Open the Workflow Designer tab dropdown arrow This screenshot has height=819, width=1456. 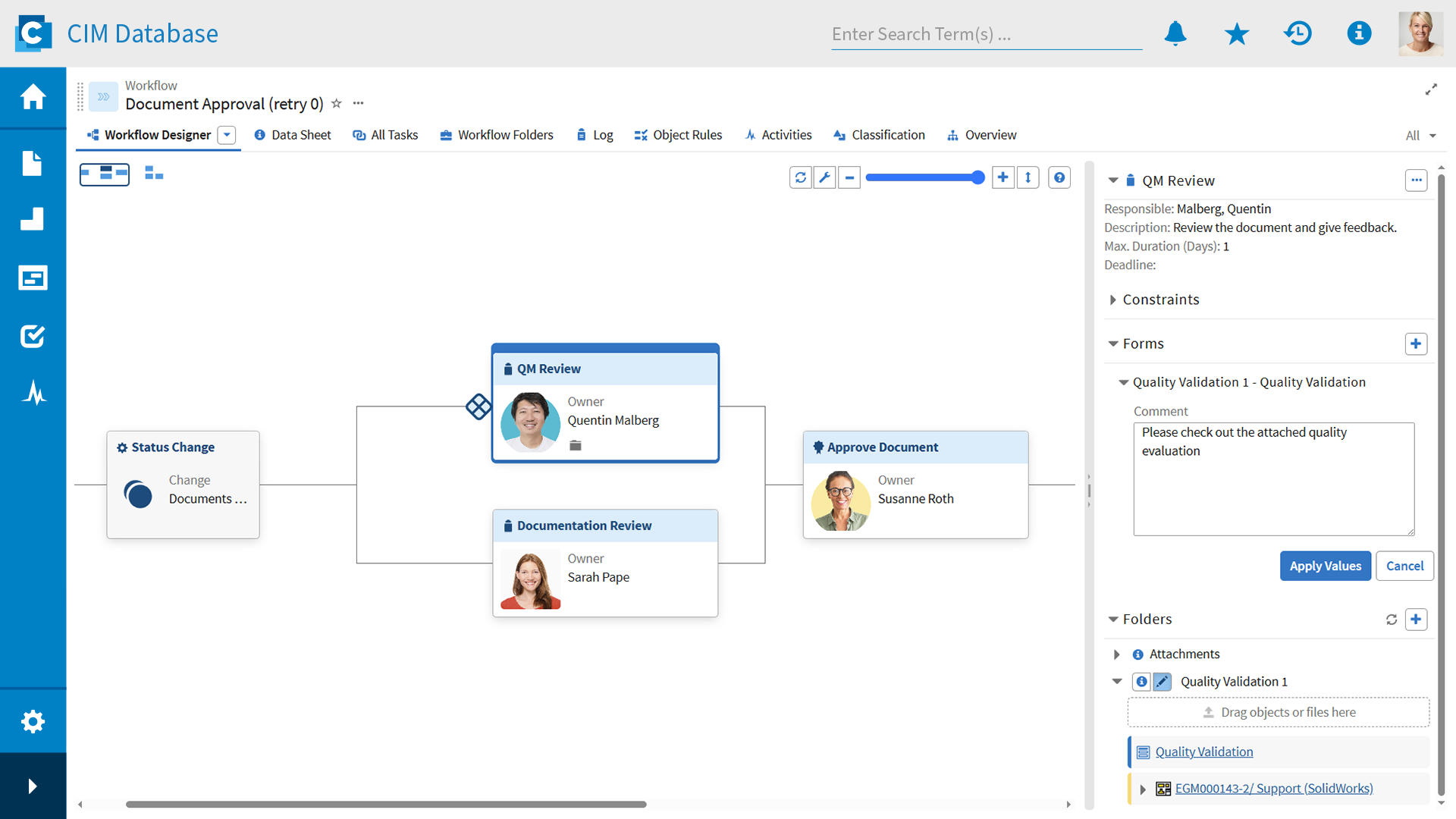point(227,135)
